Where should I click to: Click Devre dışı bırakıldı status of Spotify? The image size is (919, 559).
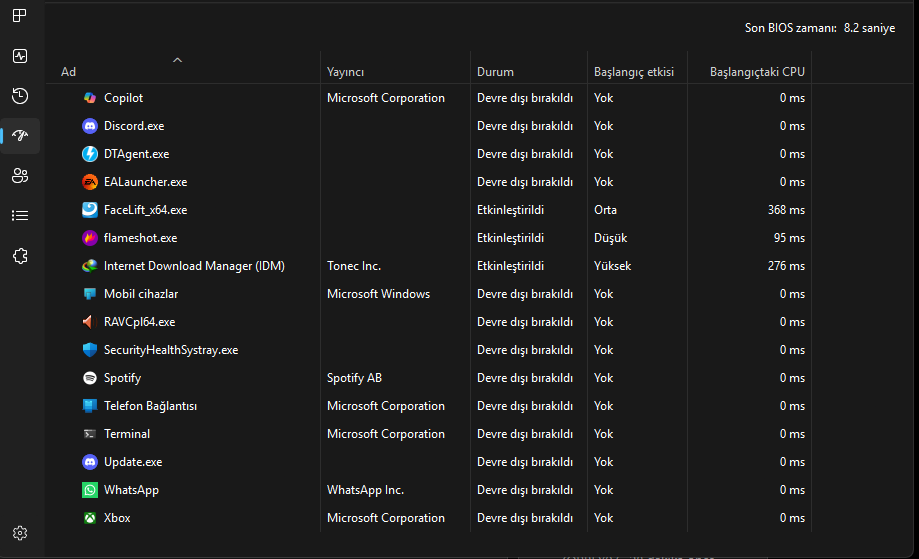525,378
